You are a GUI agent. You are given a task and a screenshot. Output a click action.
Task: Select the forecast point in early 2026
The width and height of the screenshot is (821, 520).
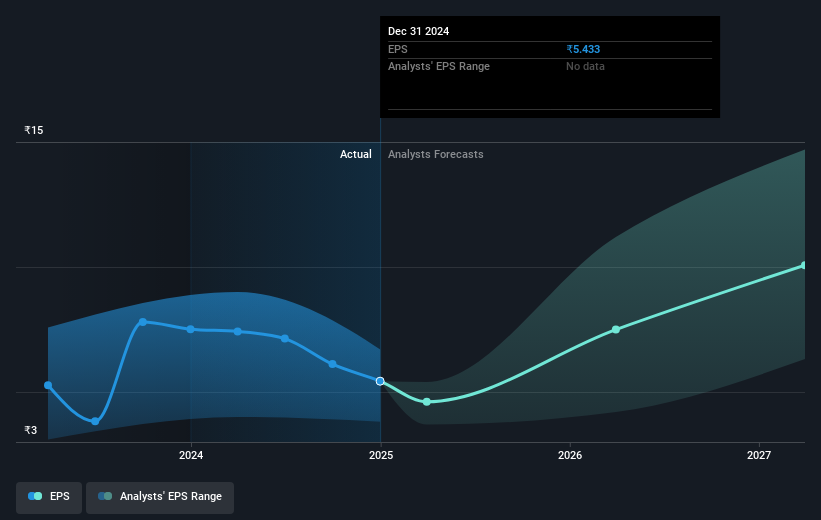[x=616, y=329]
